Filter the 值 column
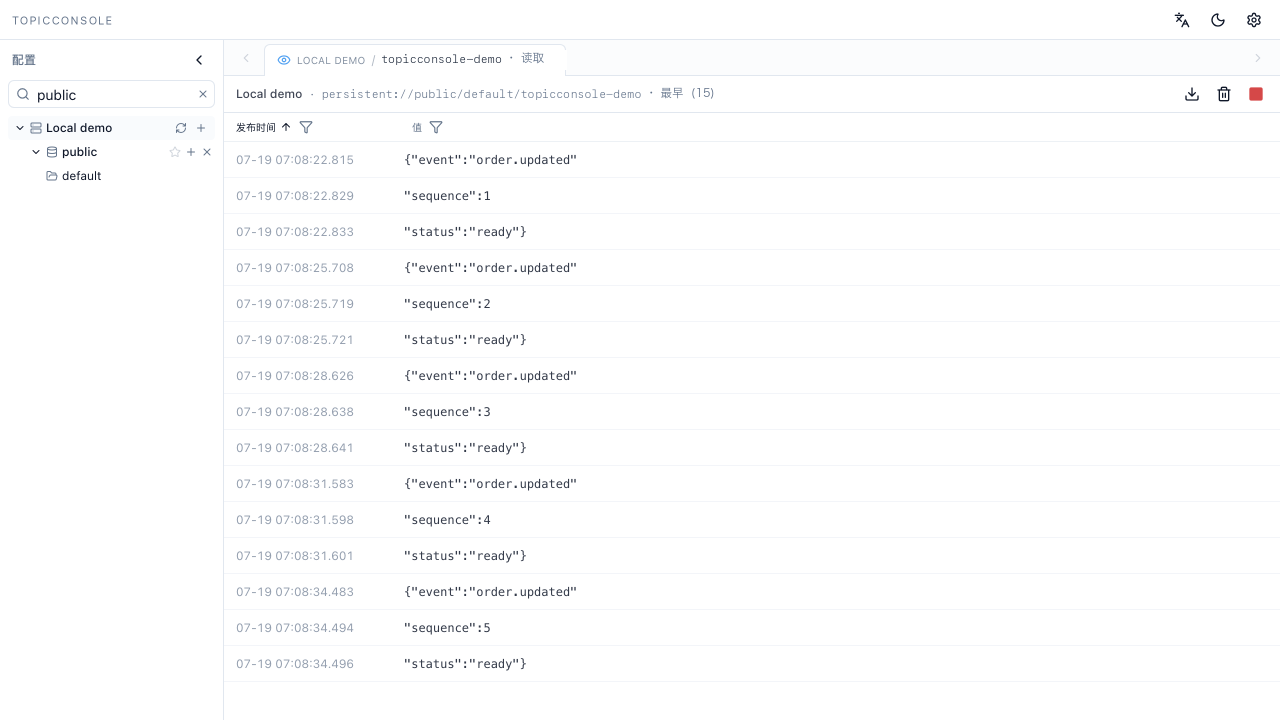 [436, 127]
